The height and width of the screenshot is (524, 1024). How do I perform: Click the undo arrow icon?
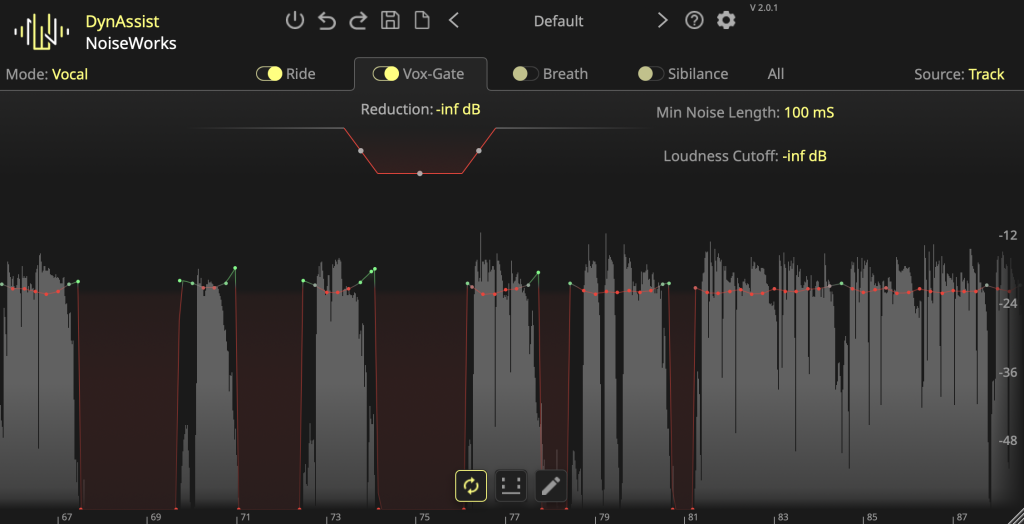(327, 21)
